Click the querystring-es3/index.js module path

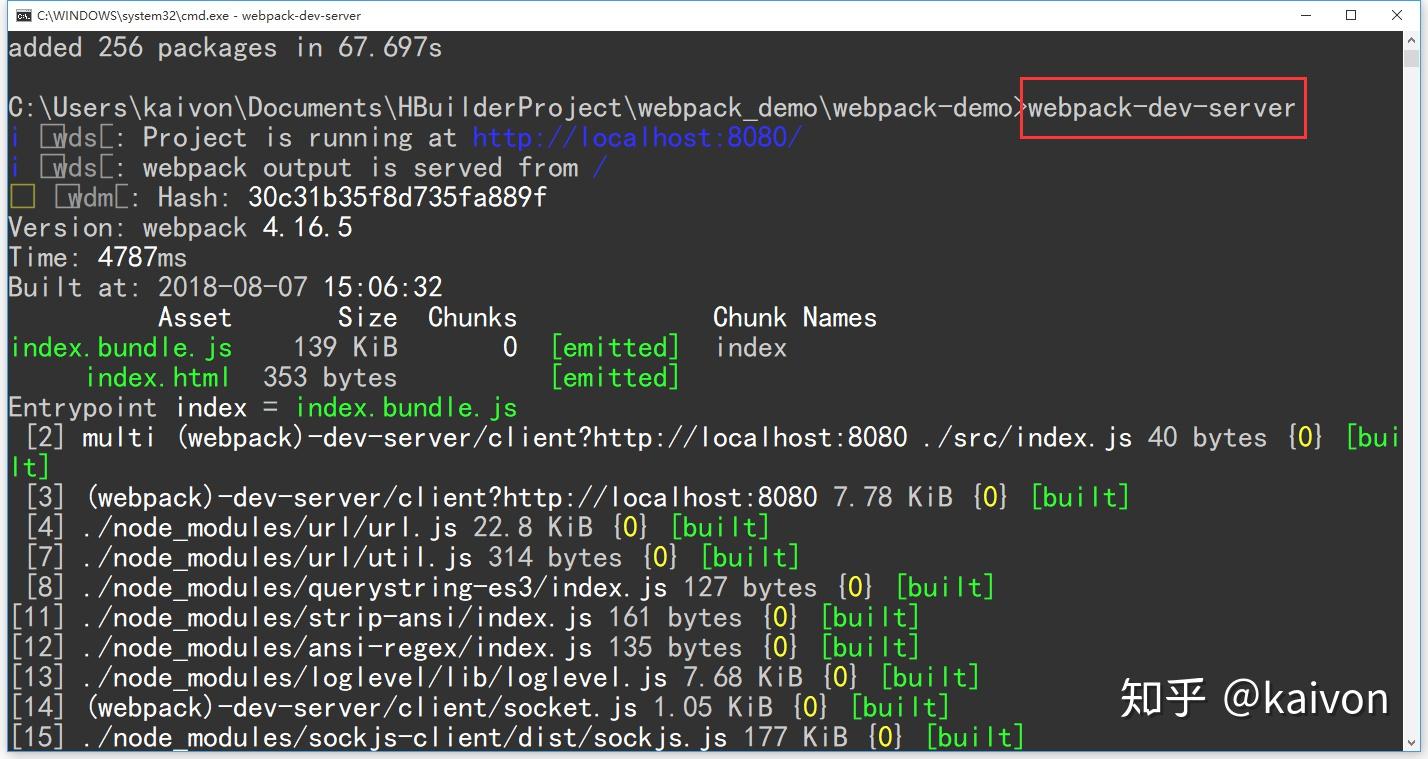[375, 587]
